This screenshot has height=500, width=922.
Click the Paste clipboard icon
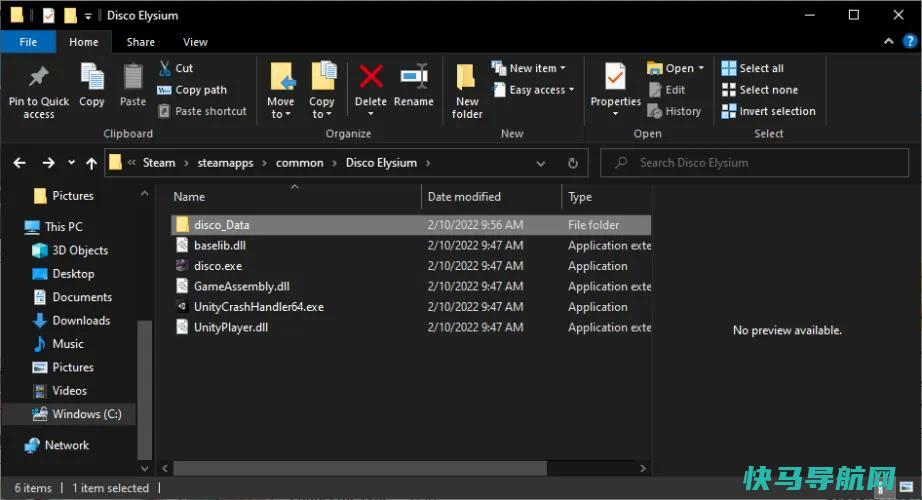133,77
